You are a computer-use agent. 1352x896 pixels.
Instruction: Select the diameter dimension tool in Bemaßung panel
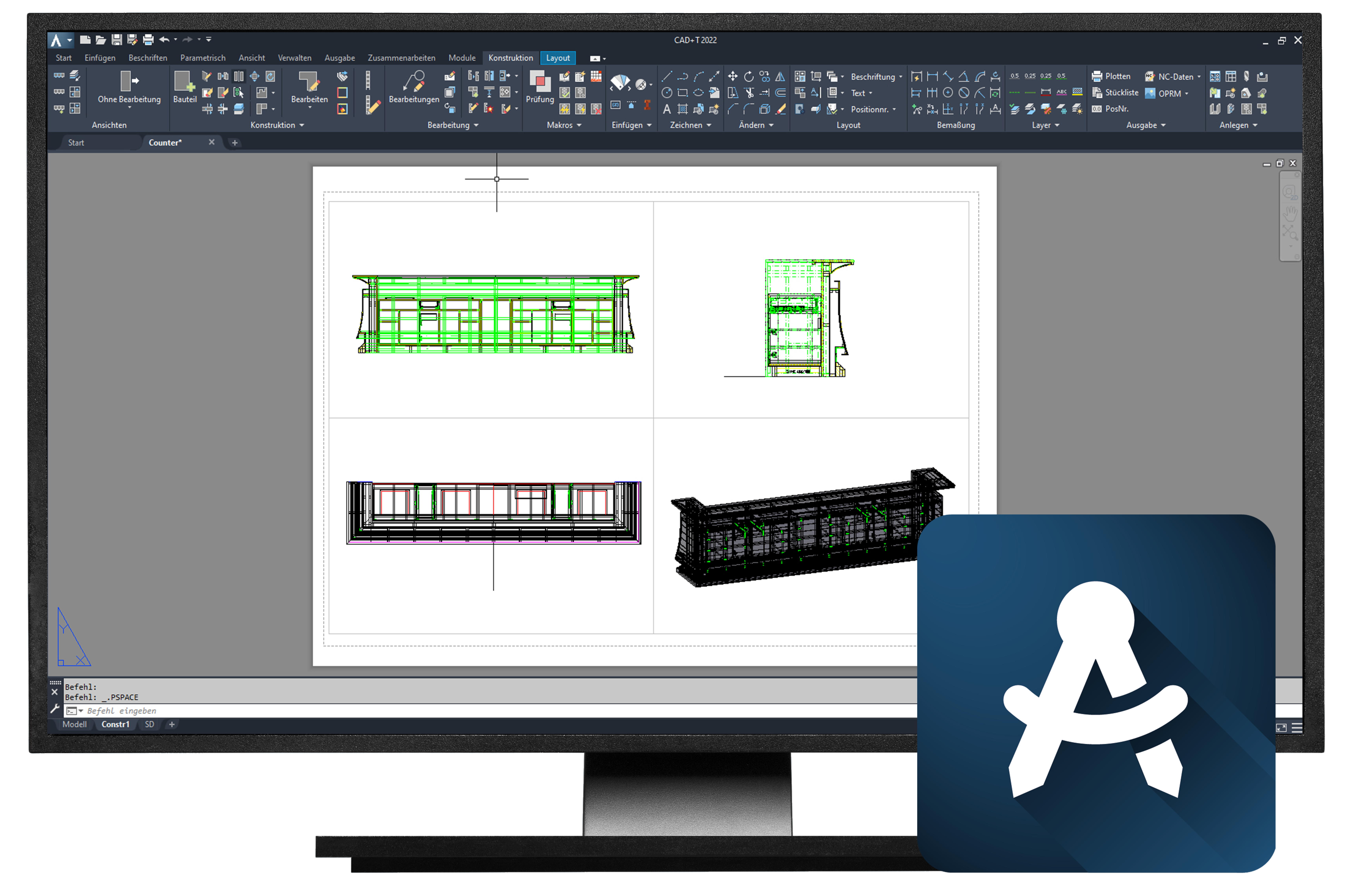click(x=964, y=93)
